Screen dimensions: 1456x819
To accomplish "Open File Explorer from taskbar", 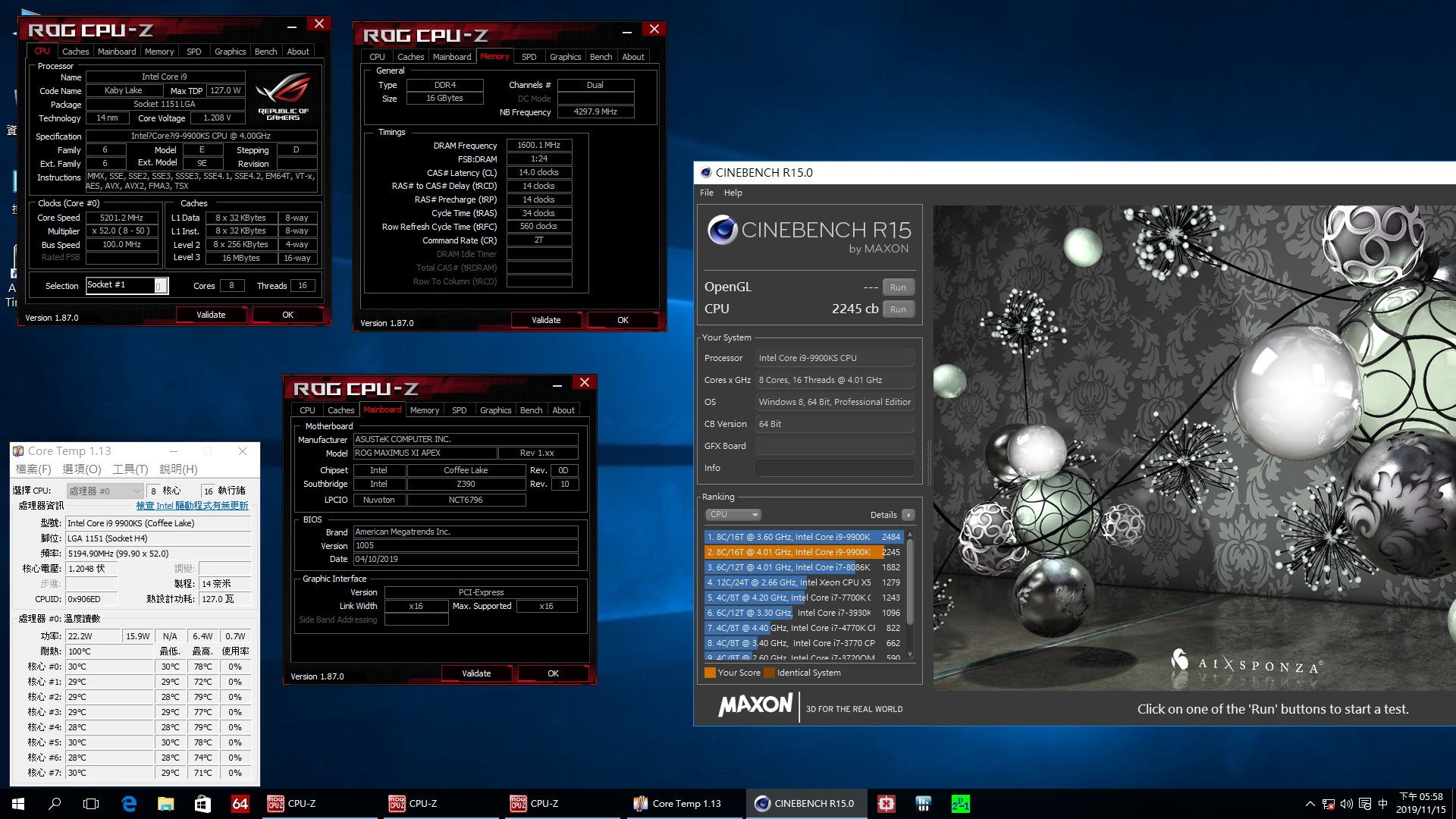I will click(x=165, y=804).
